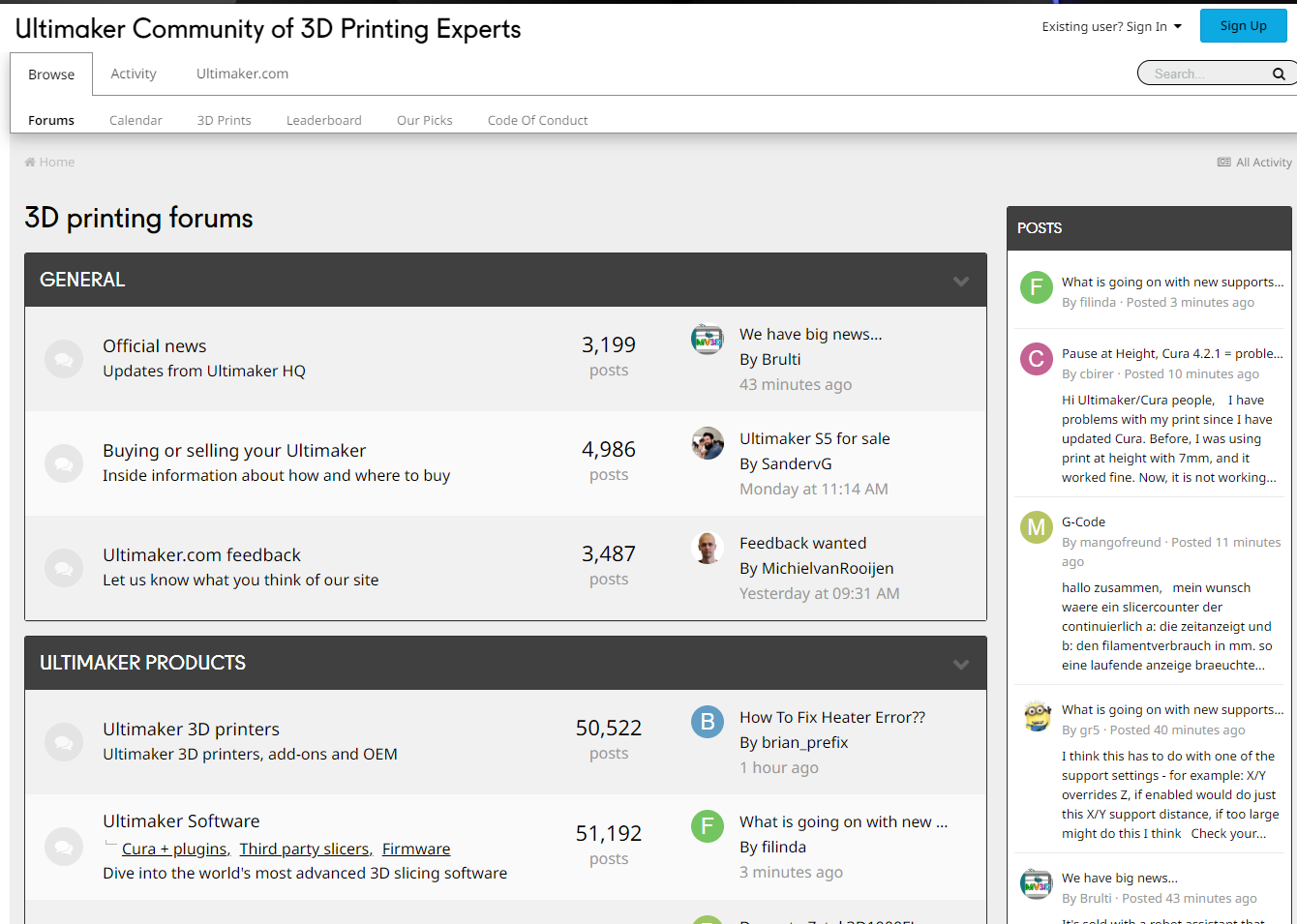Click the Sign Up button

click(1244, 26)
